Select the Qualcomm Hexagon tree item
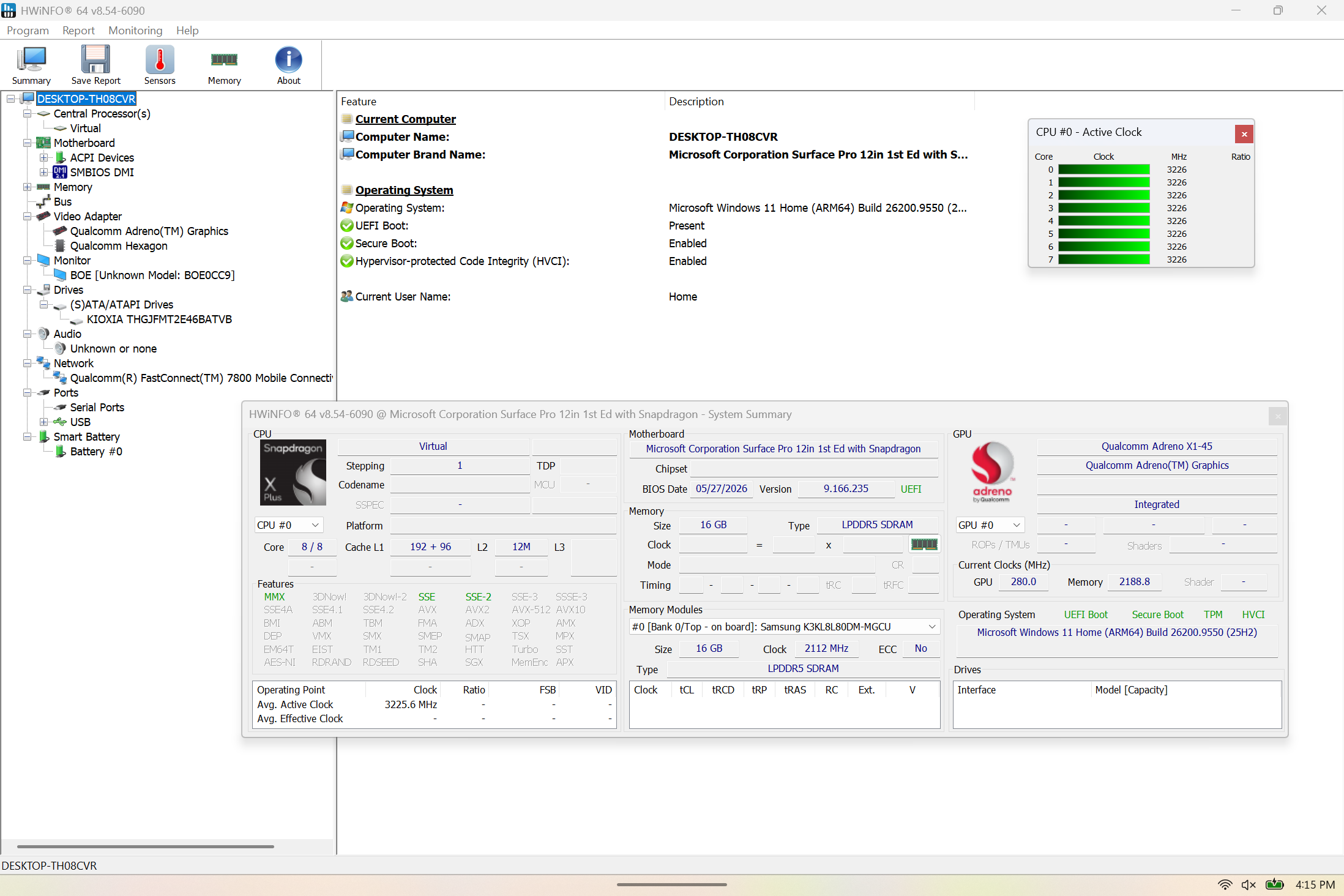This screenshot has width=1344, height=896. (x=119, y=245)
